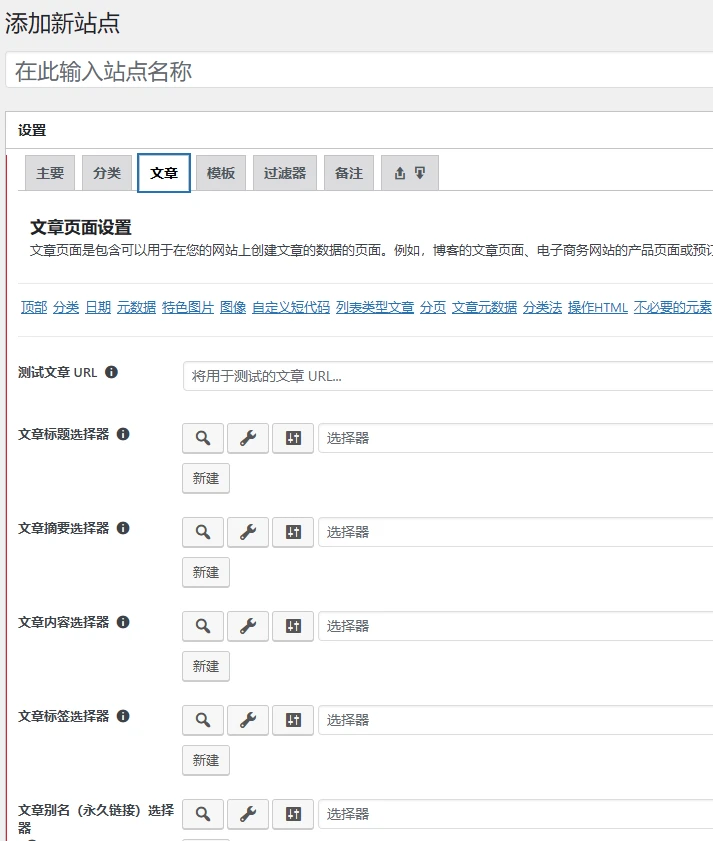
Task: Jump to 图像 section link
Action: [233, 307]
